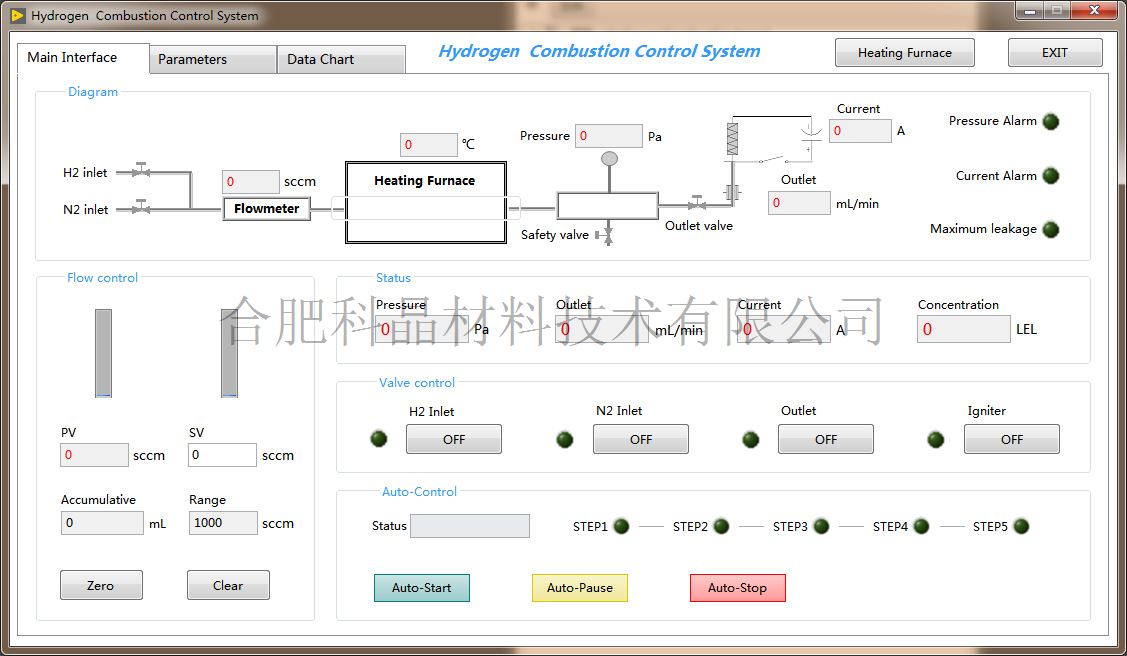1127x656 pixels.
Task: Toggle the Outlet valve control OFF button
Action: (825, 439)
